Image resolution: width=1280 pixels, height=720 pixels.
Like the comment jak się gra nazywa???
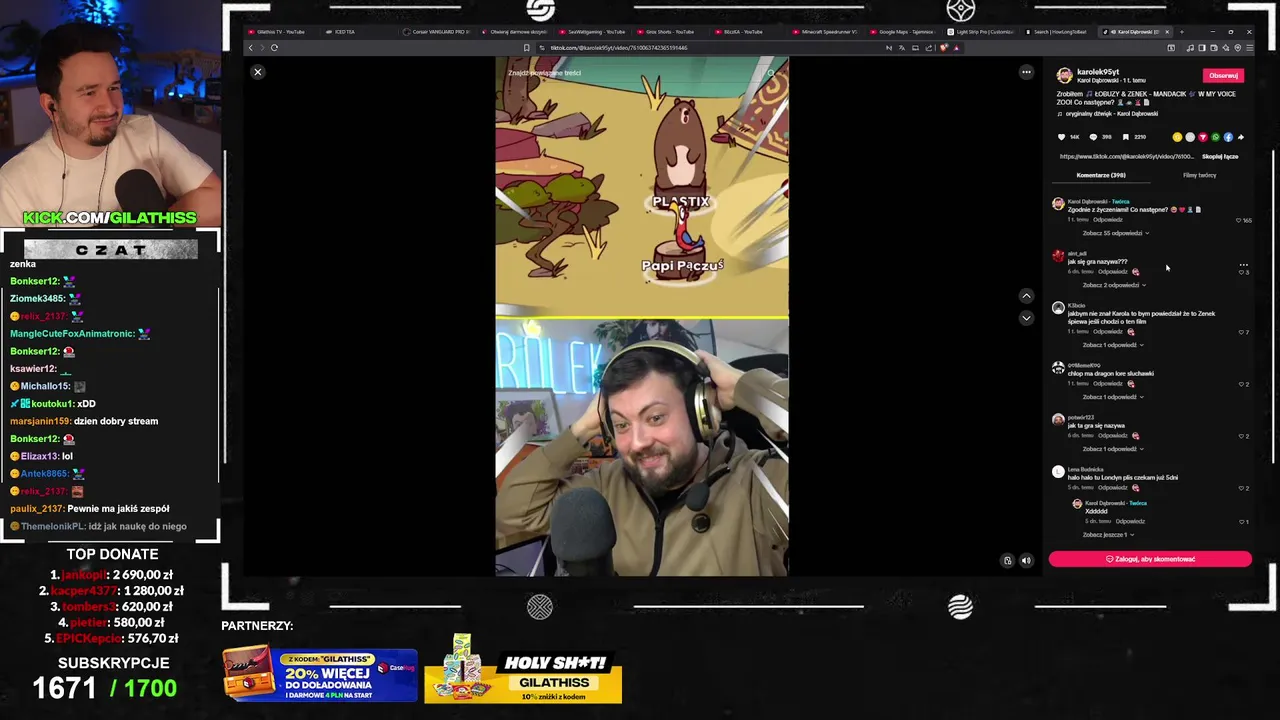1243,272
